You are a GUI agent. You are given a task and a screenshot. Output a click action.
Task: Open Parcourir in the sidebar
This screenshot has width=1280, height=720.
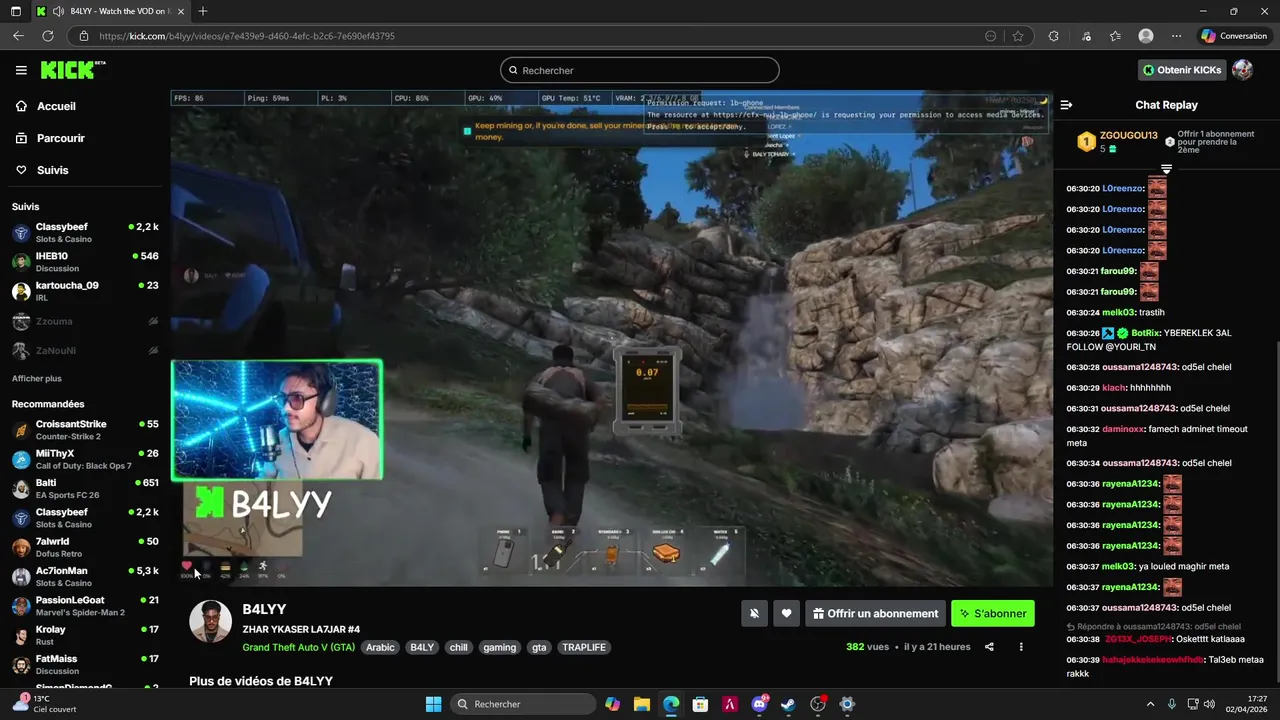[60, 138]
